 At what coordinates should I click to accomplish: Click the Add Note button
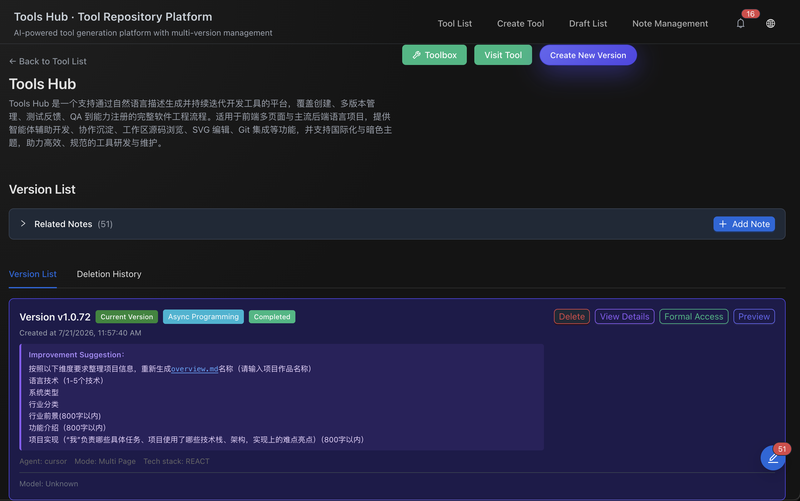pos(744,224)
